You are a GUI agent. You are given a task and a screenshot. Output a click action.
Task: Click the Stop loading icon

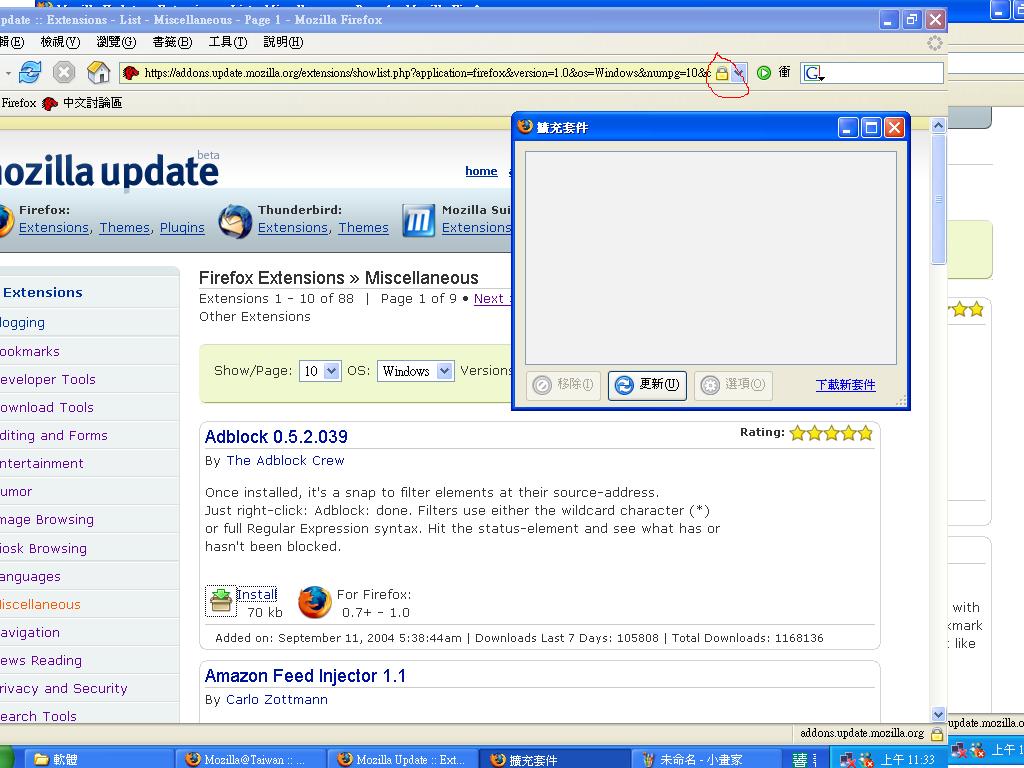click(63, 72)
